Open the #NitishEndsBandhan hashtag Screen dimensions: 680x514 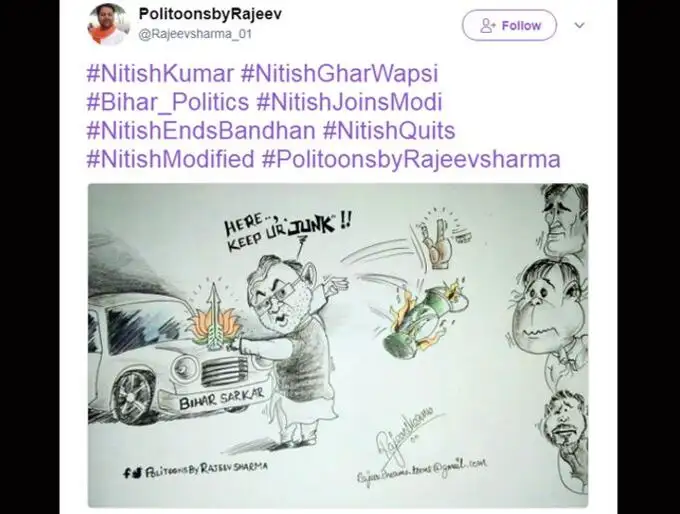(x=201, y=131)
